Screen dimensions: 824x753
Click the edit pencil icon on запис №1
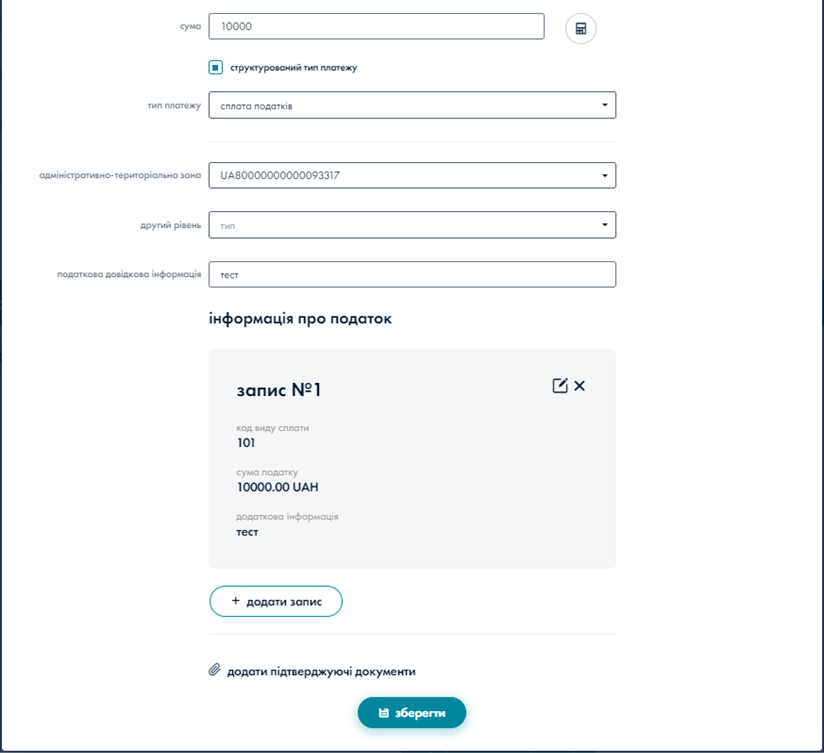click(x=560, y=384)
